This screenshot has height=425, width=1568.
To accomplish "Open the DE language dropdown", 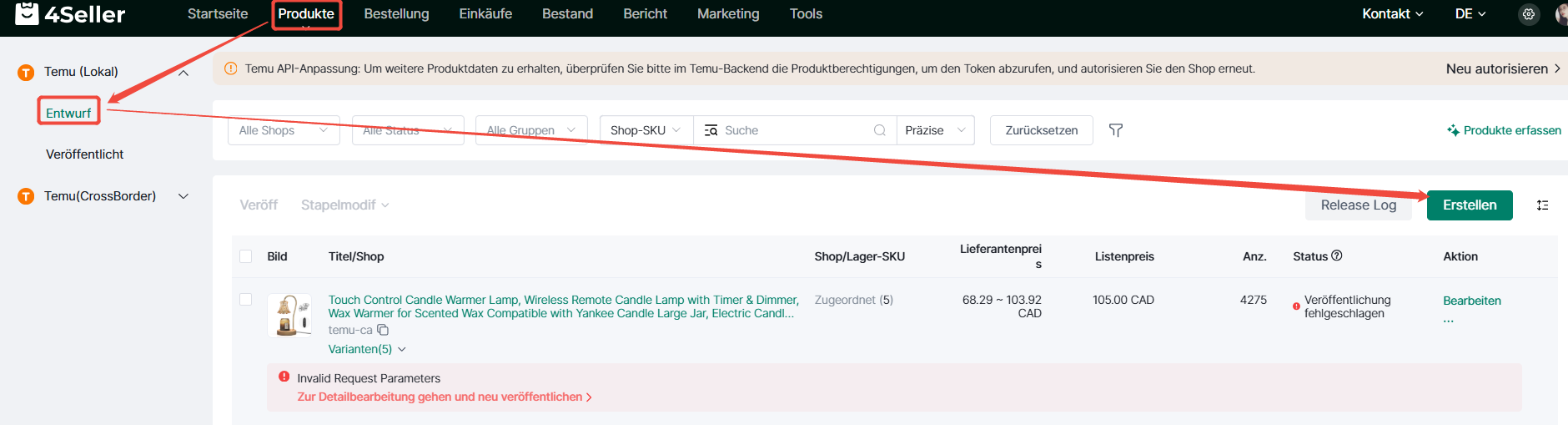I will pyautogui.click(x=1470, y=14).
